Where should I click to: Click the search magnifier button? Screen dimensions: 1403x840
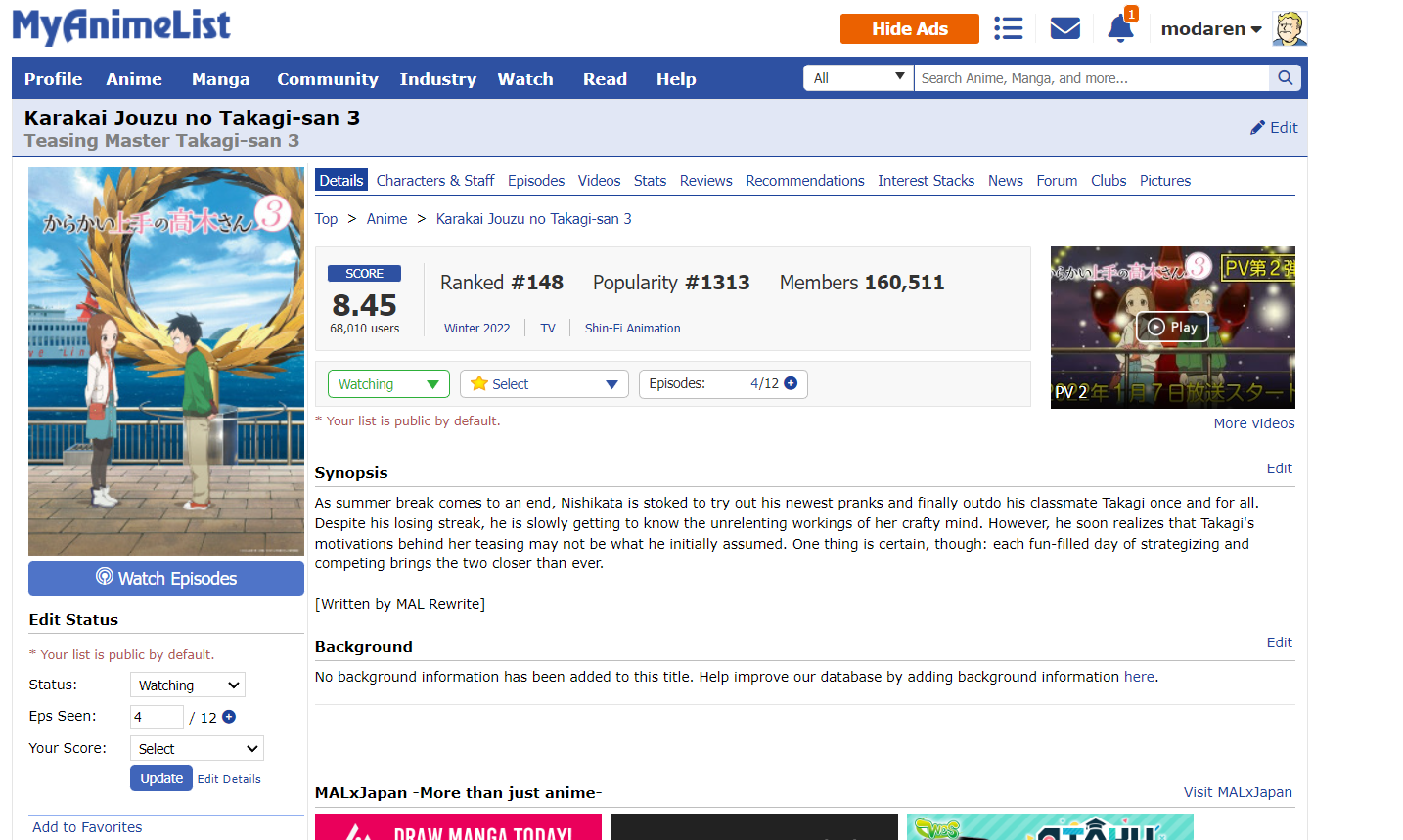(x=1286, y=78)
